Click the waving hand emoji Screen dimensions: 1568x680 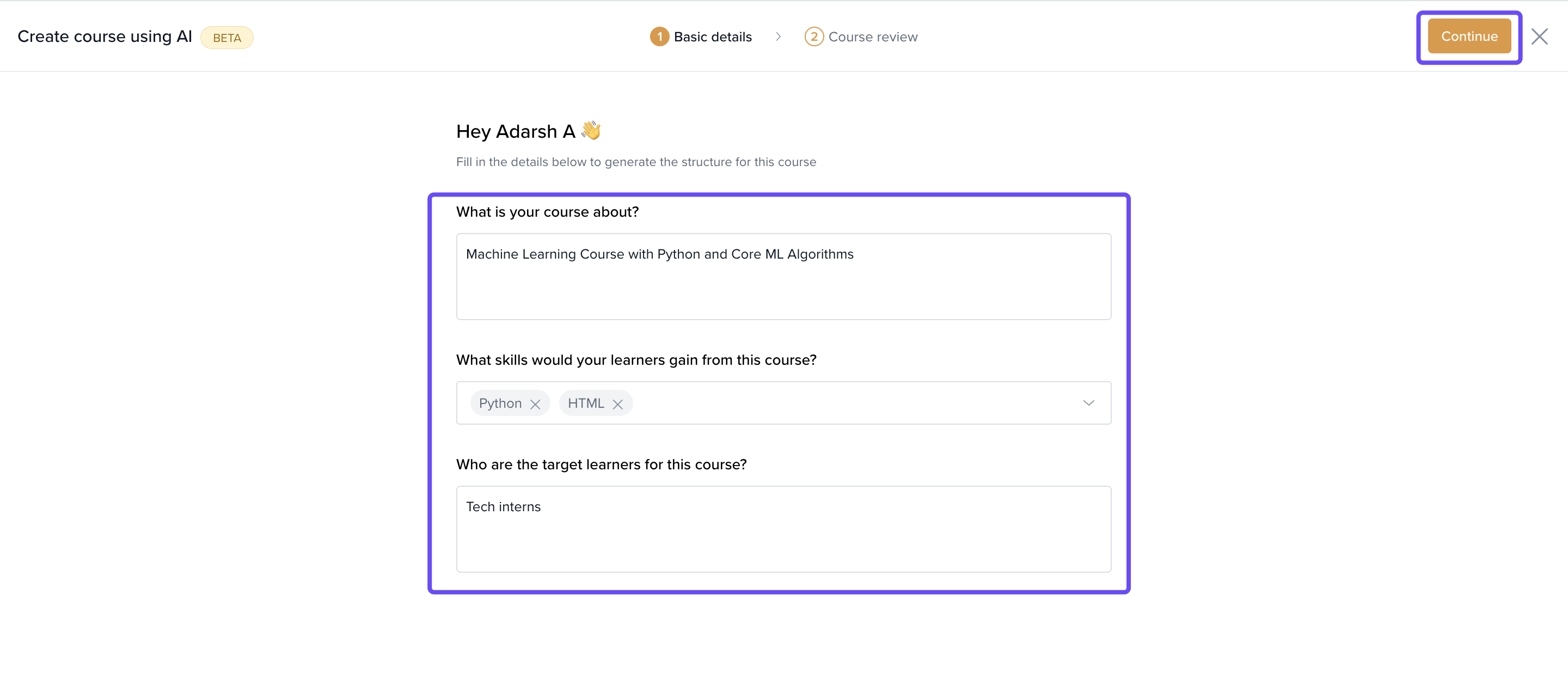pyautogui.click(x=590, y=130)
